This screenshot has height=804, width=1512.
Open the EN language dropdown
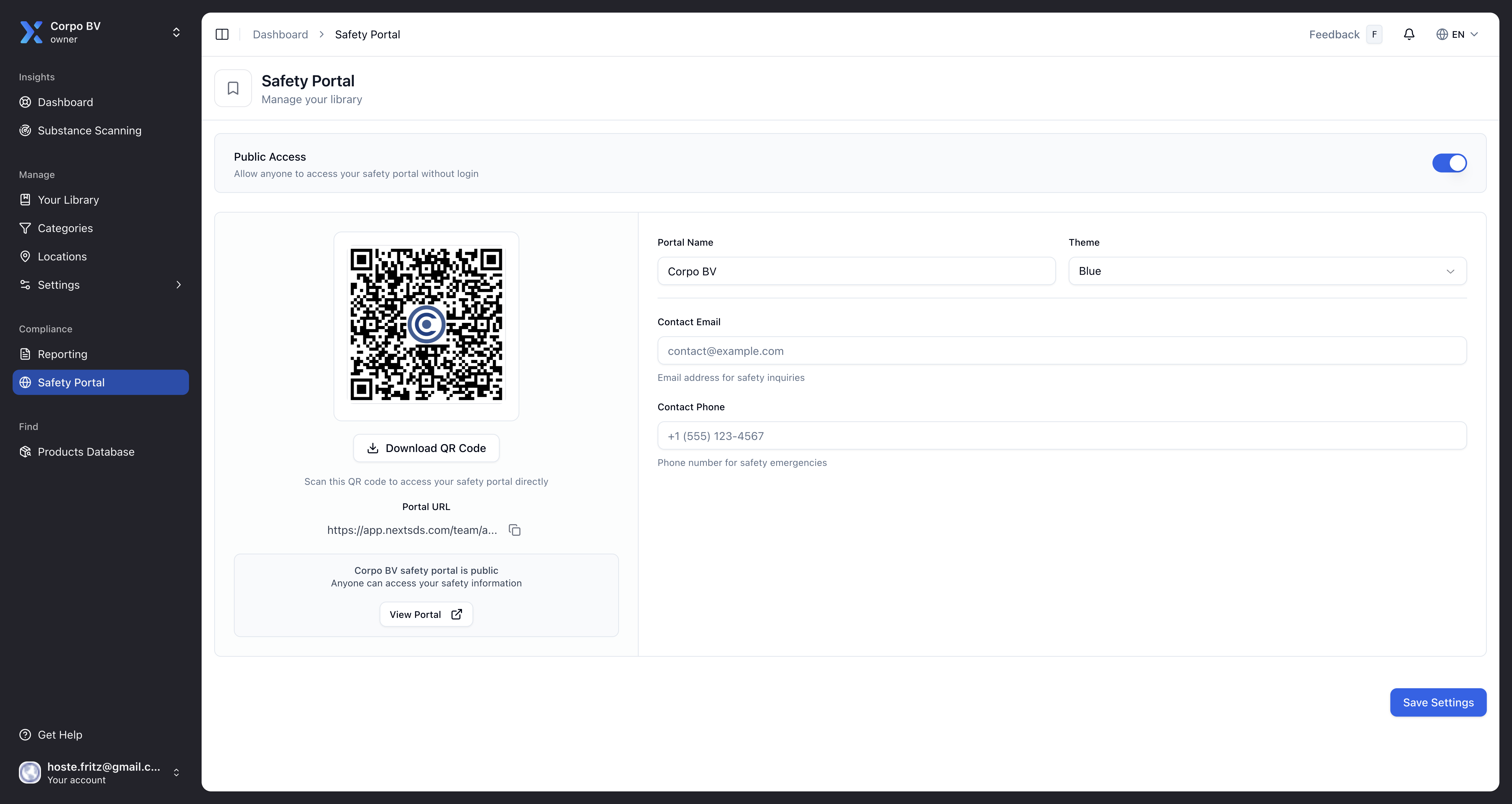coord(1457,34)
